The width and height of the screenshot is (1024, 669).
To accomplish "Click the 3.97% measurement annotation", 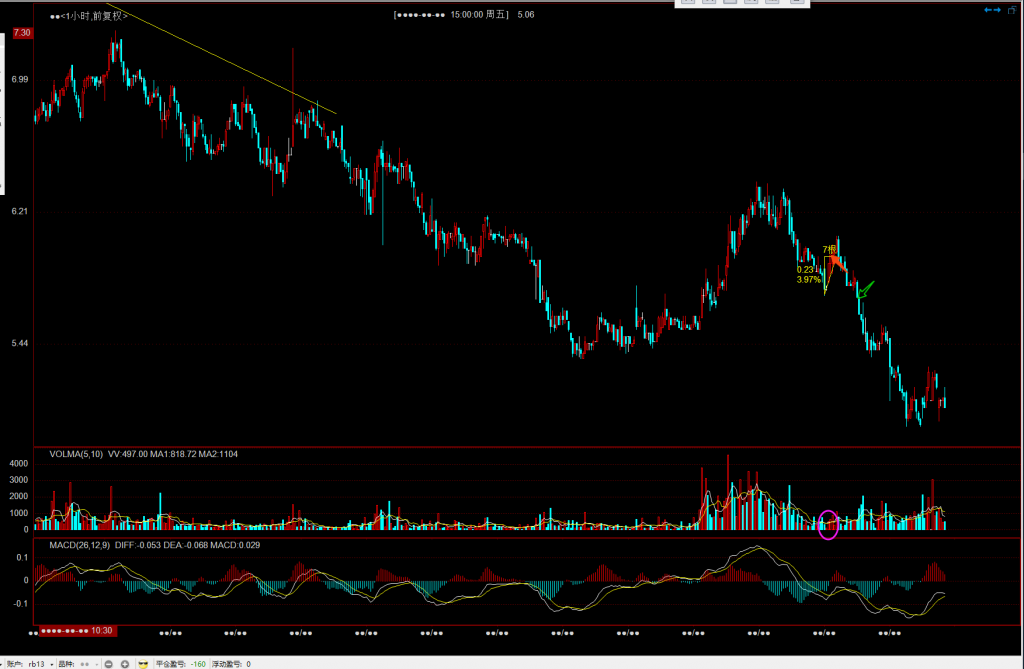I will [x=808, y=280].
